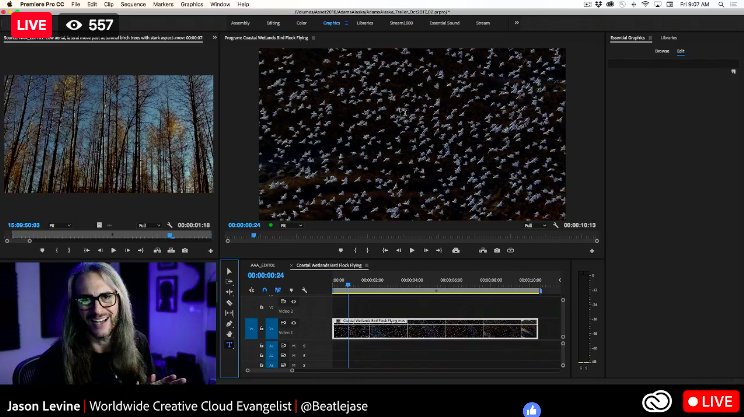Select the Type tool
This screenshot has width=744, height=417.
[229, 345]
